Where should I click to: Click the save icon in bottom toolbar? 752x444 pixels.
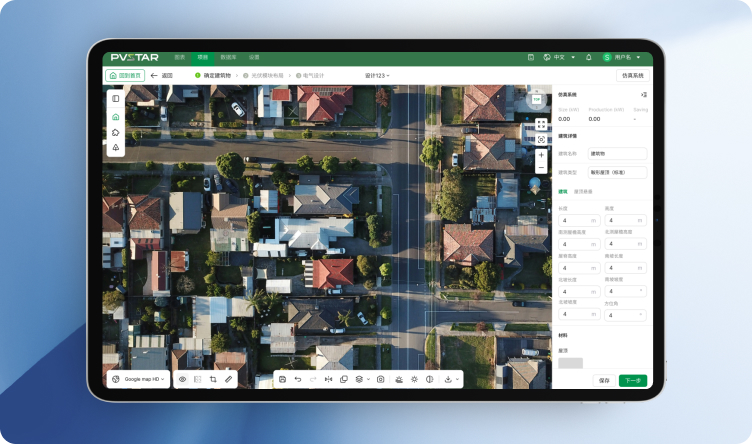(283, 380)
